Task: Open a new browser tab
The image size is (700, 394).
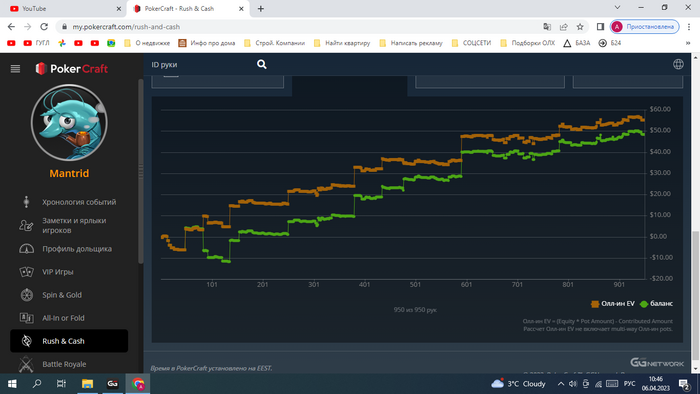Action: tap(261, 8)
